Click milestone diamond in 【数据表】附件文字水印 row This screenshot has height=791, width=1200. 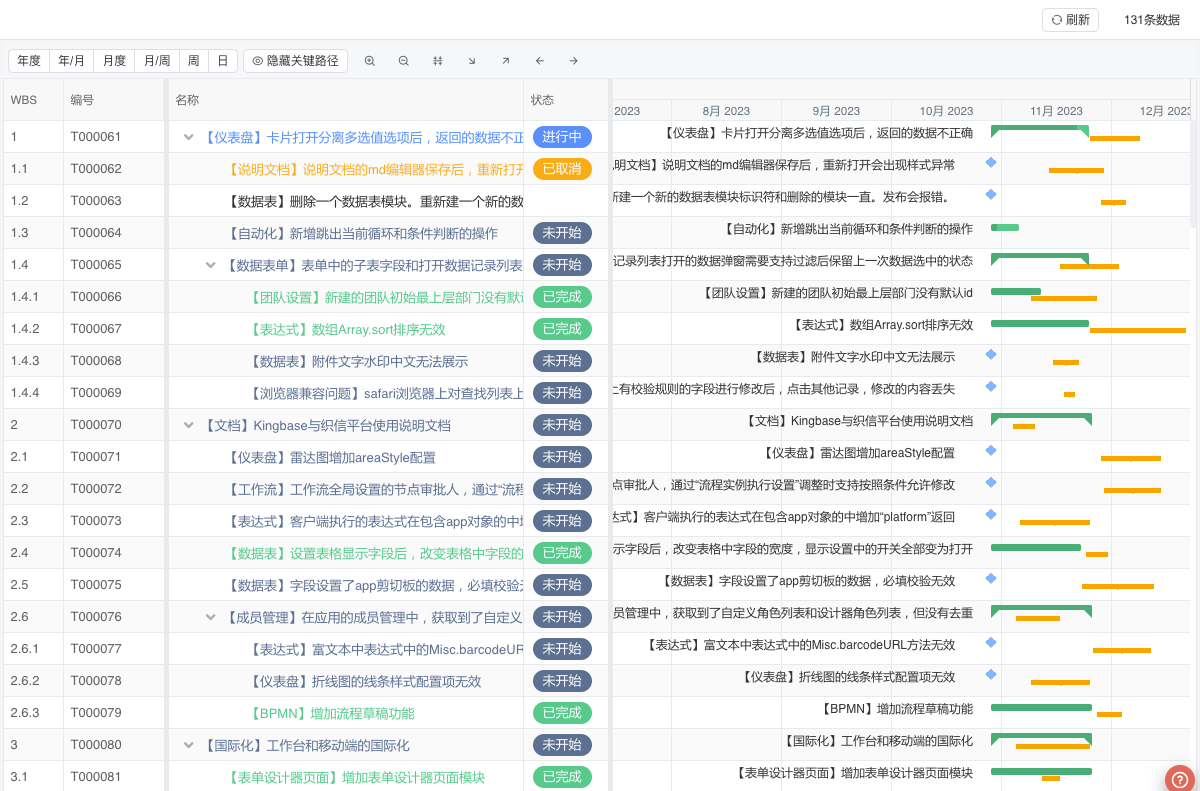(991, 354)
